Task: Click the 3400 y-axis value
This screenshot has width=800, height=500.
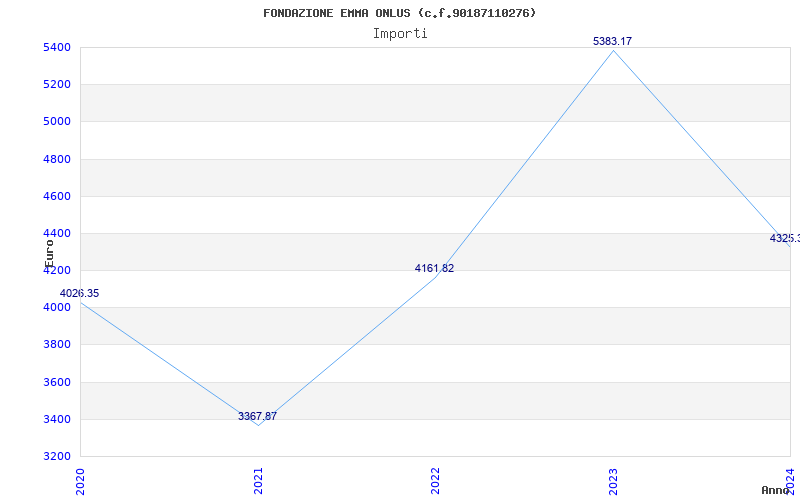Action: click(56, 419)
